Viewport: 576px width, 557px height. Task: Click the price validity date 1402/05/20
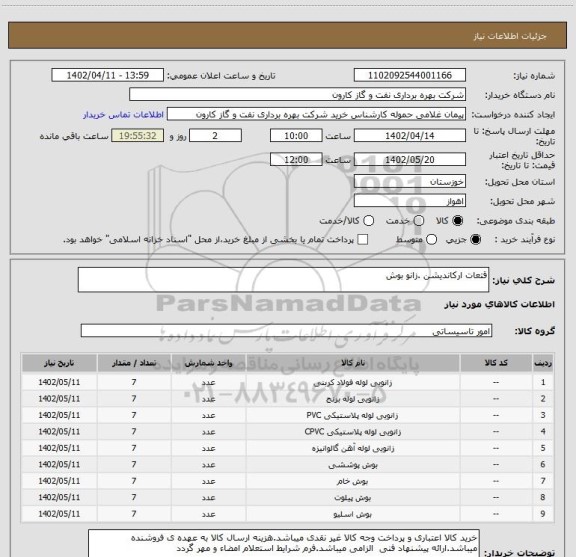tap(410, 159)
